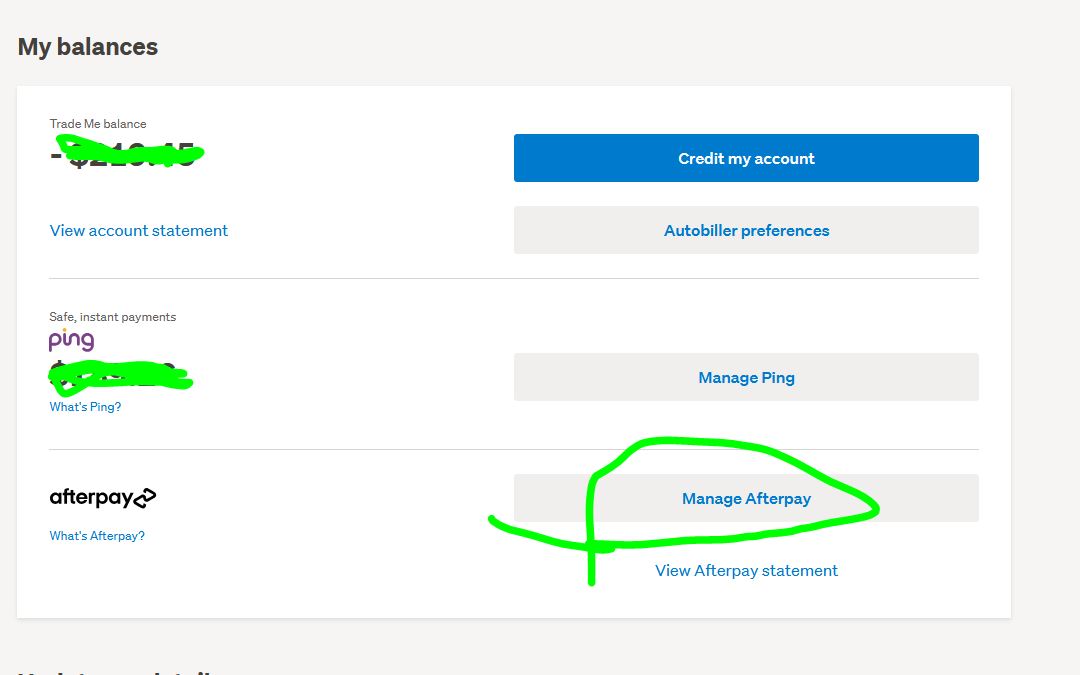Follow the What's Ping? link
The image size is (1080, 675).
(85, 407)
